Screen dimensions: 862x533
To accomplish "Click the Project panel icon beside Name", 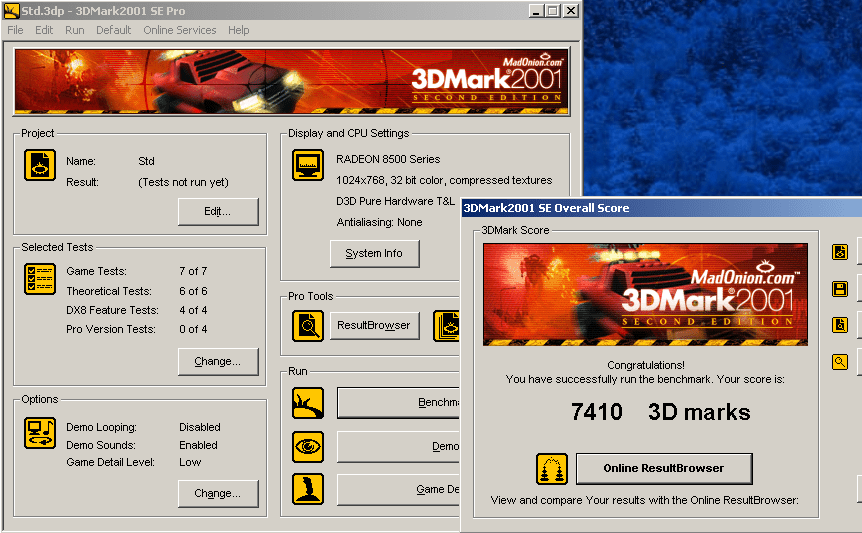I will pyautogui.click(x=40, y=165).
